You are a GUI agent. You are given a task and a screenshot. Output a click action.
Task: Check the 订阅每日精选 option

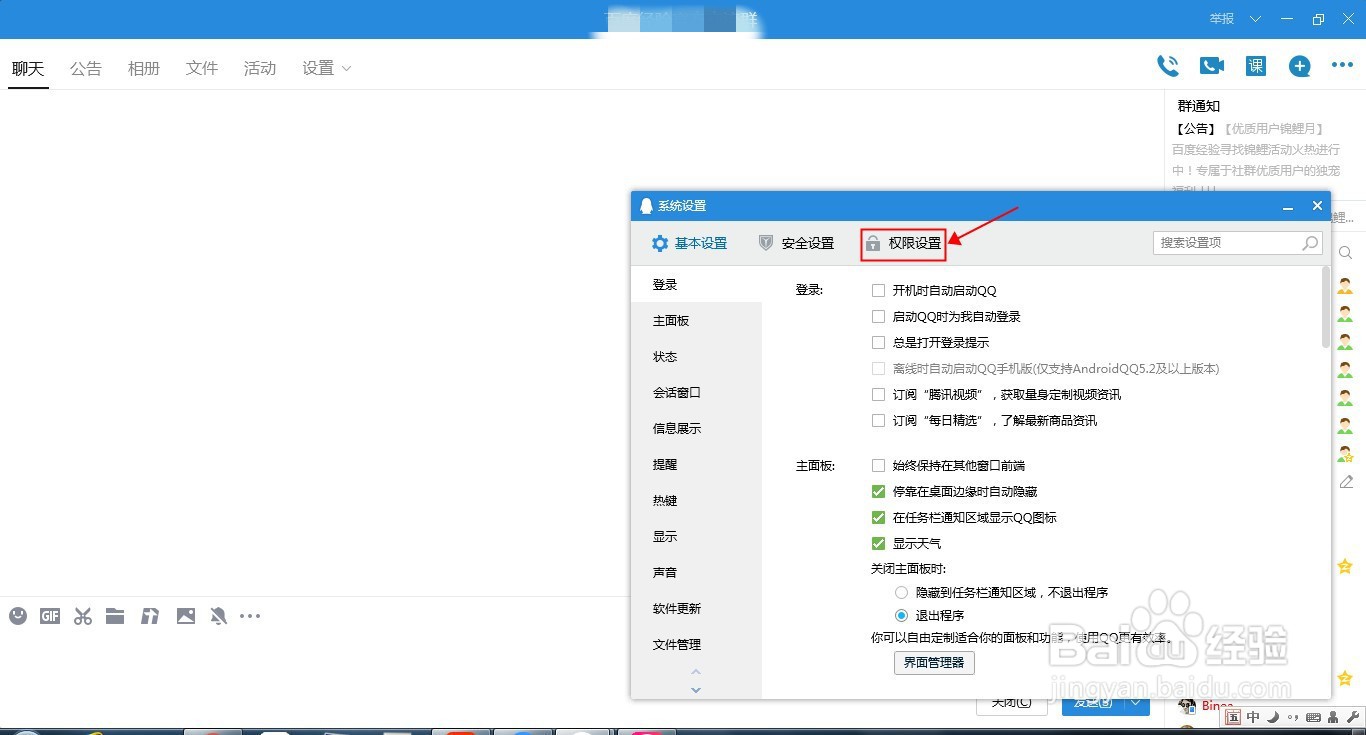click(878, 421)
